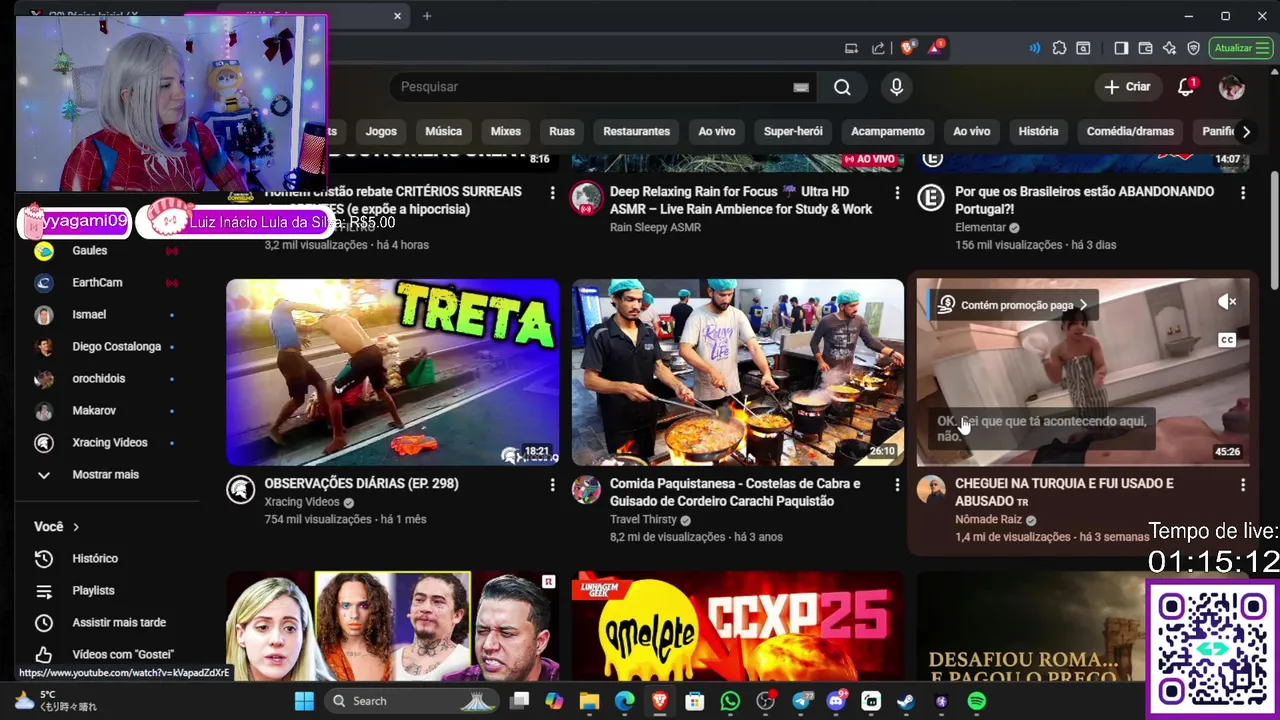
Task: Open the Atualizar browser menu button
Action: point(1240,48)
